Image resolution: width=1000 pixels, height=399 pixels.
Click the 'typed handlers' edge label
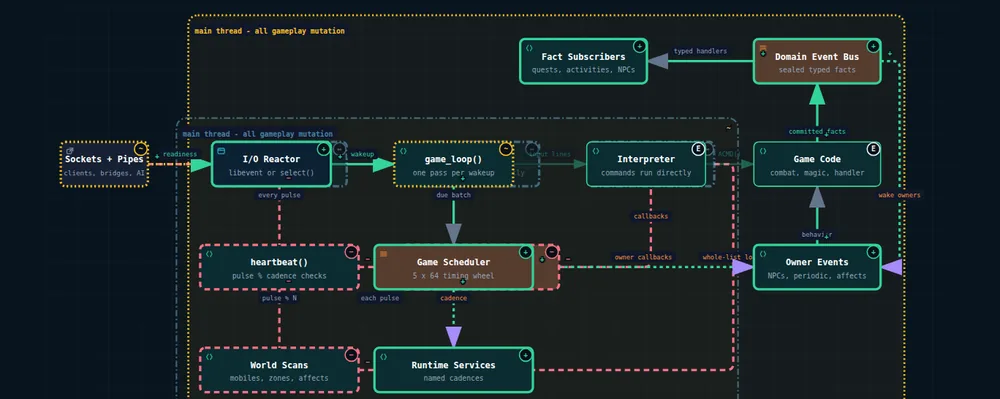700,51
